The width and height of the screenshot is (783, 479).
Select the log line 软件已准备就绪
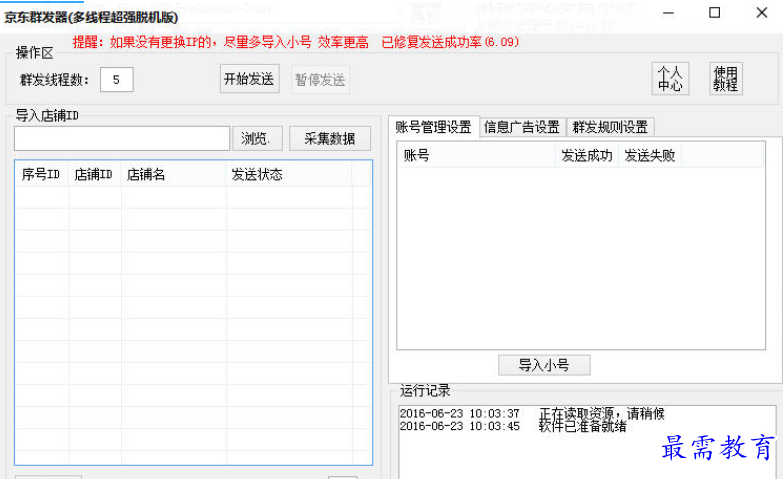tap(513, 426)
